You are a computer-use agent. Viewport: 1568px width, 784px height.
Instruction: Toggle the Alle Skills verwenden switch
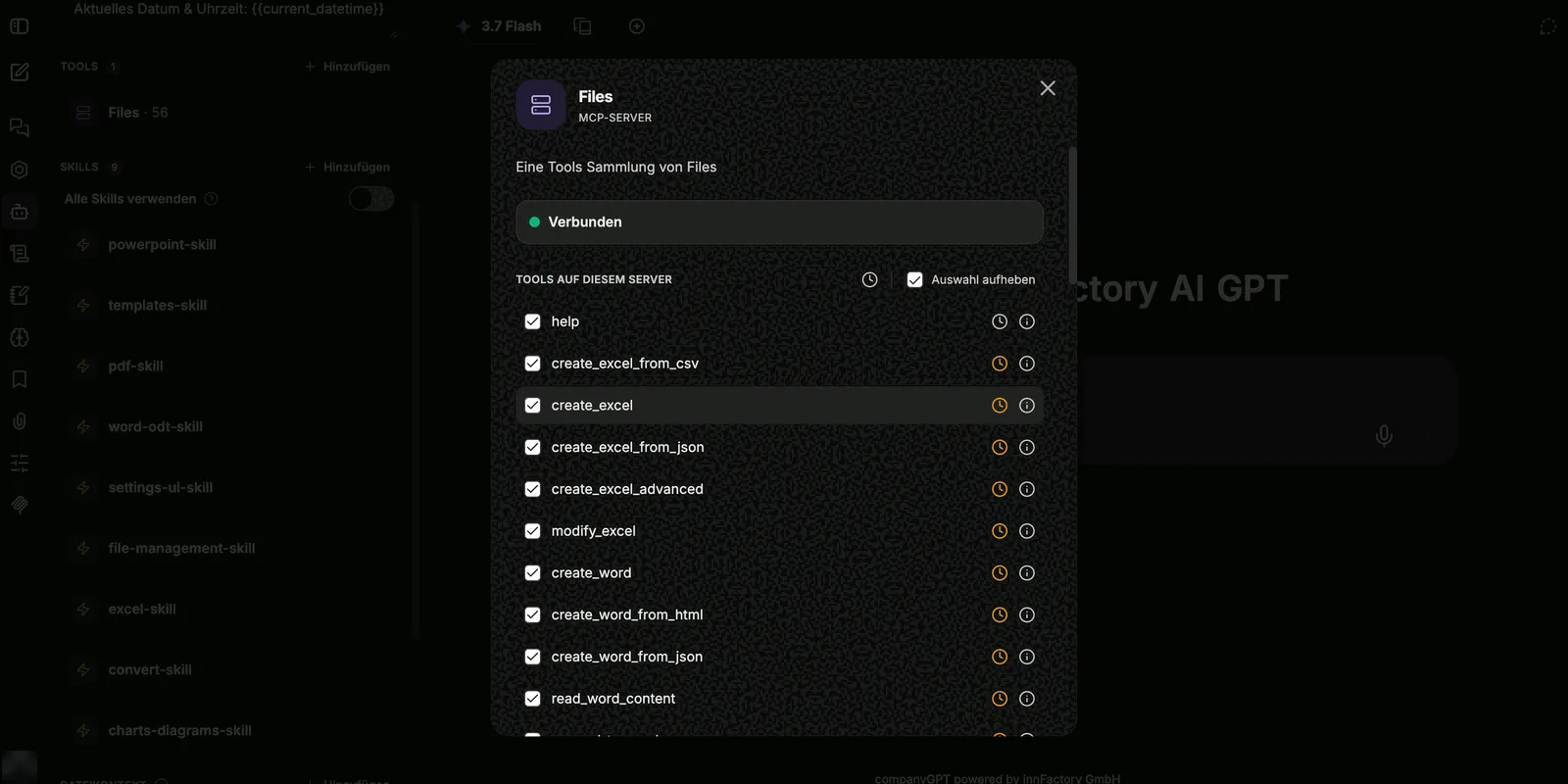pyautogui.click(x=371, y=199)
